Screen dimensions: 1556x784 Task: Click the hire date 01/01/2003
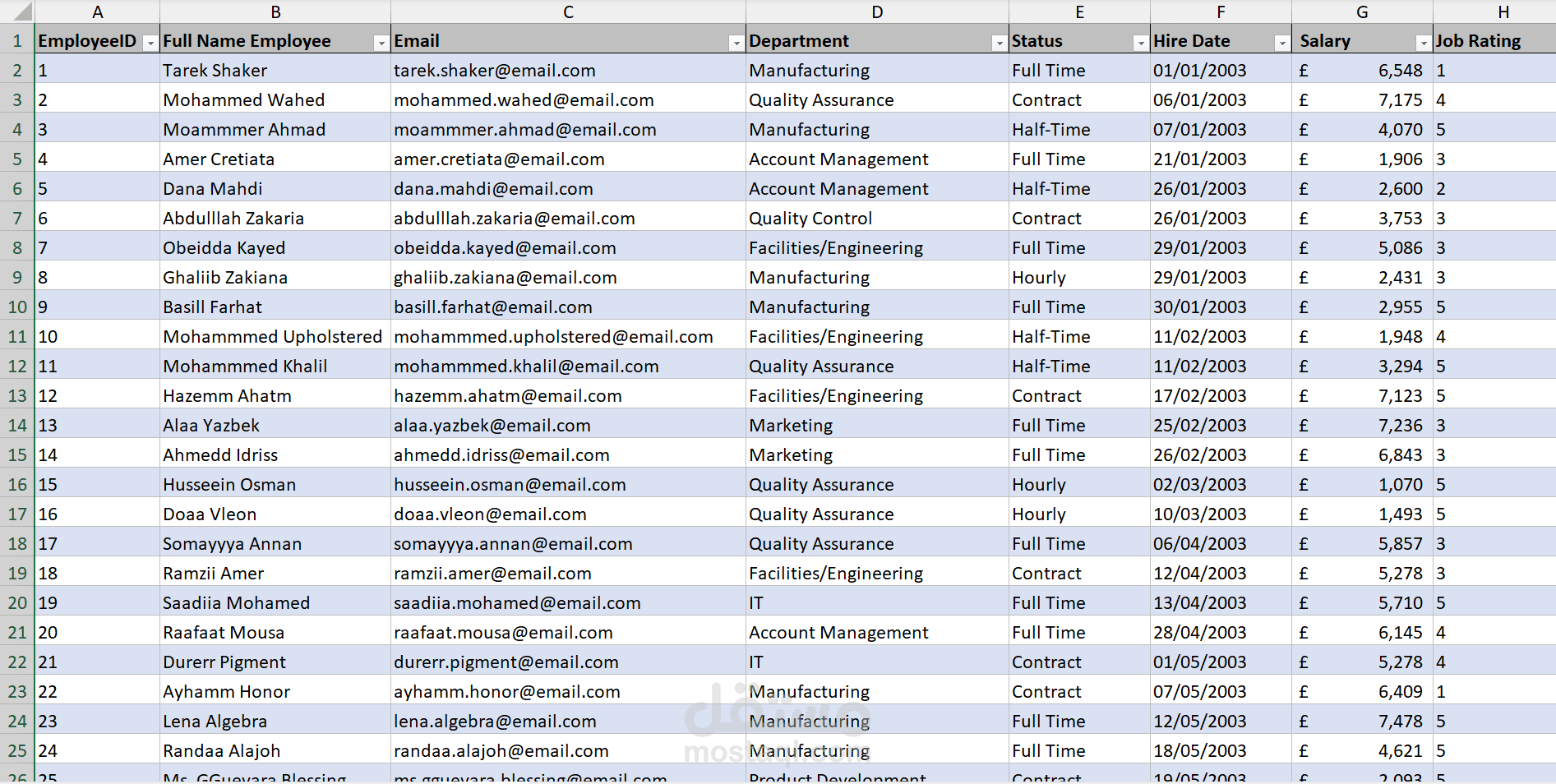pos(1221,70)
